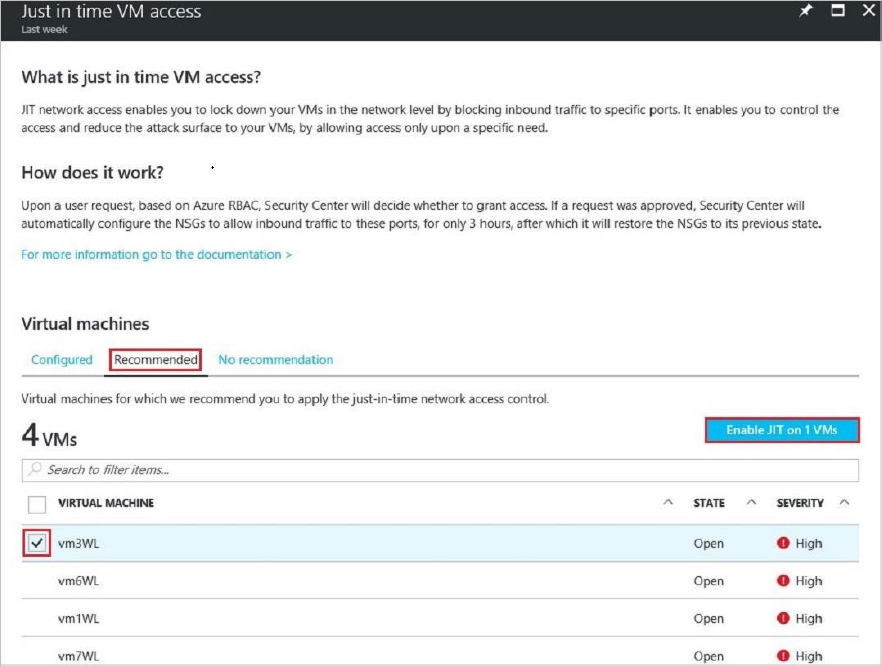Screen dimensions: 882x666
Task: Click High severity icon for vm7WL
Action: coord(783,655)
